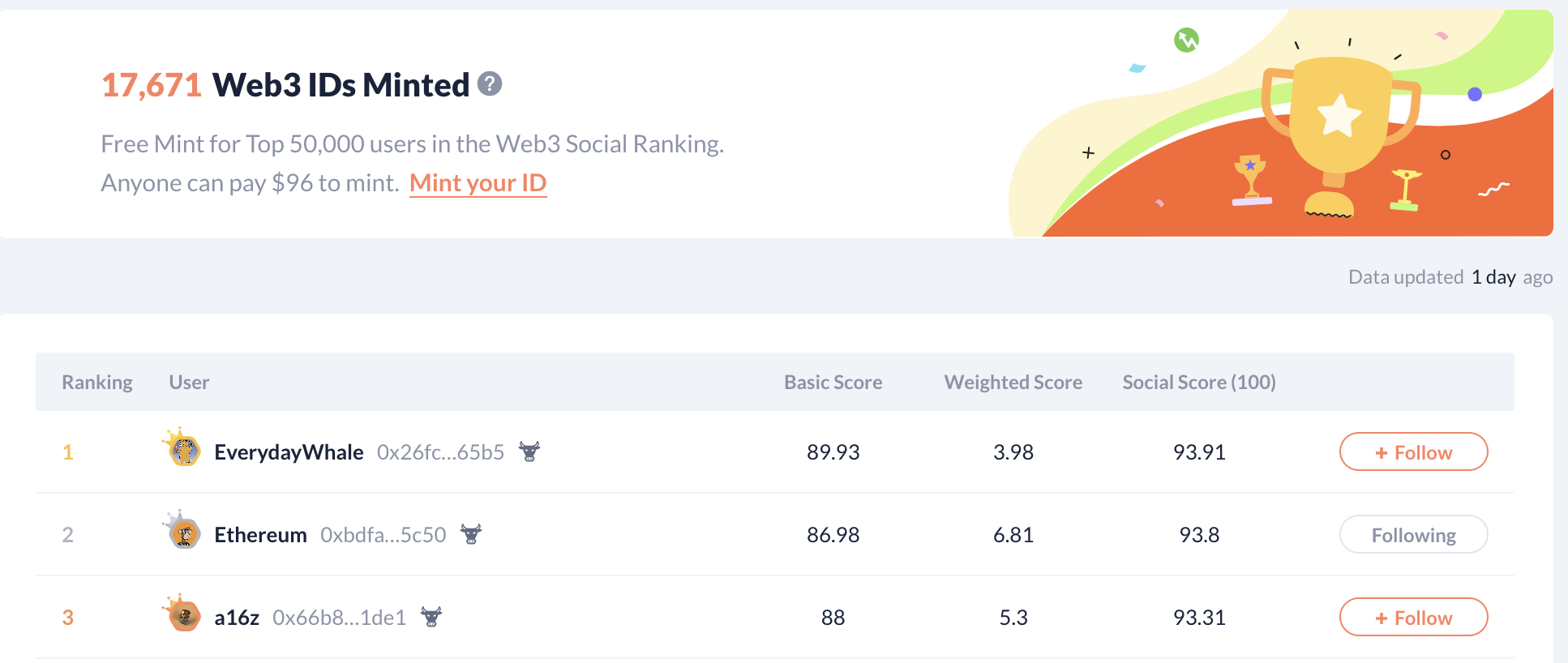Screen dimensions: 1568x663
Task: Click the bull badge beside EverydayWhale's address
Action: (x=529, y=451)
